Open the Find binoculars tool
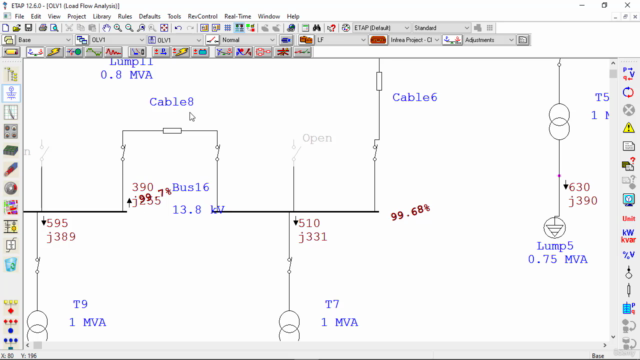640x360 pixels. click(317, 28)
